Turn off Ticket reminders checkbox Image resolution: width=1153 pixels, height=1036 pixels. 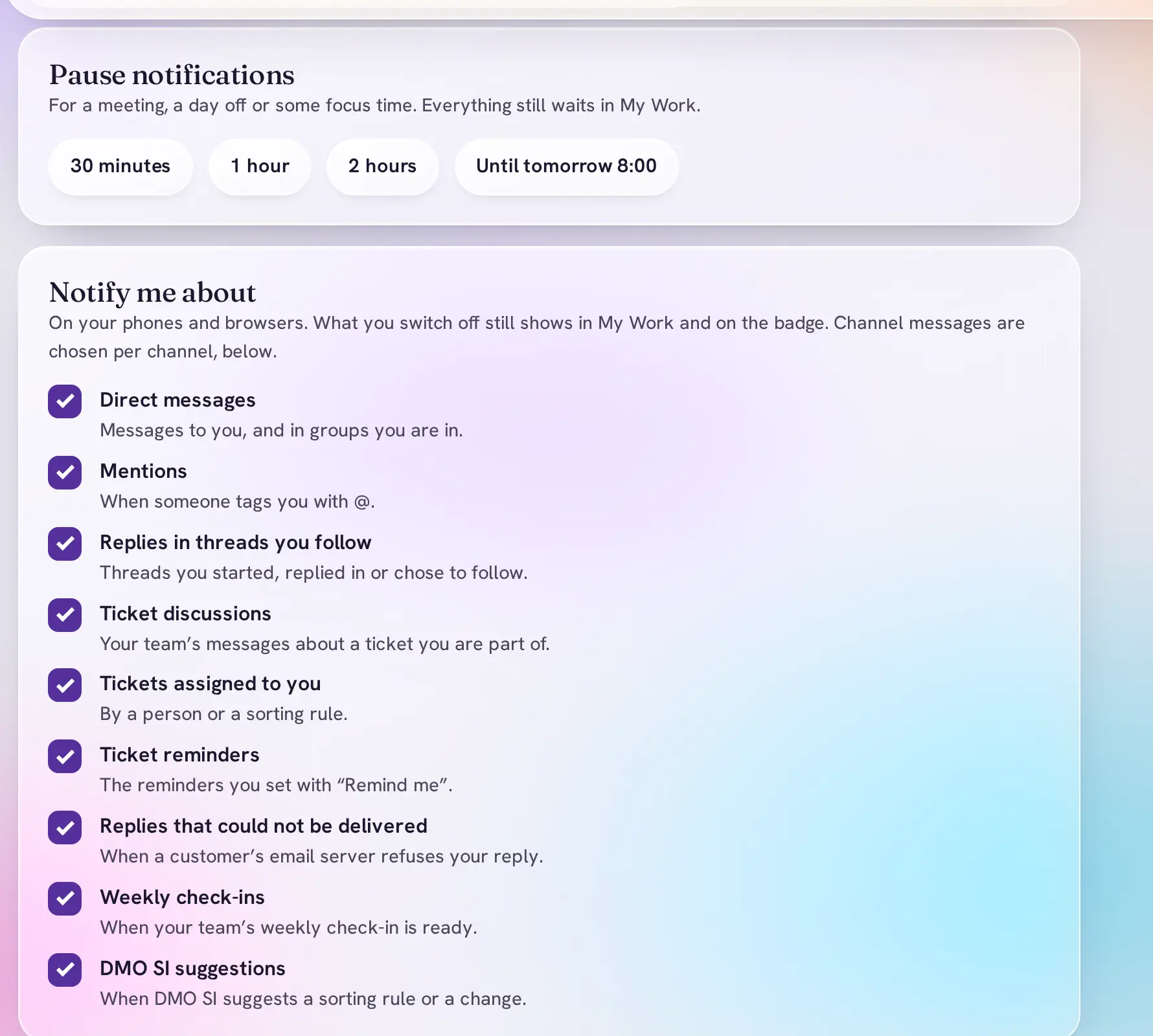coord(65,756)
